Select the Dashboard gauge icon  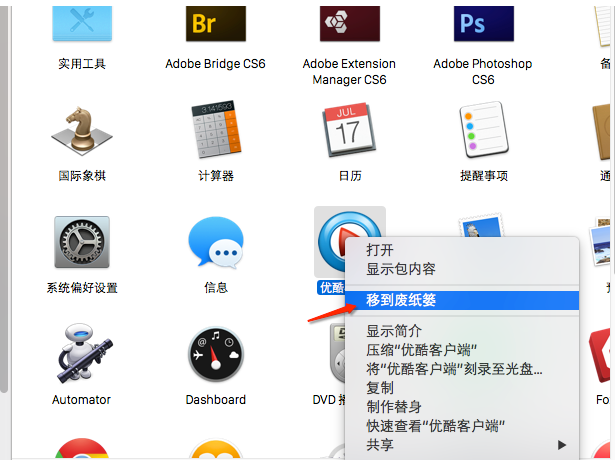pos(216,354)
